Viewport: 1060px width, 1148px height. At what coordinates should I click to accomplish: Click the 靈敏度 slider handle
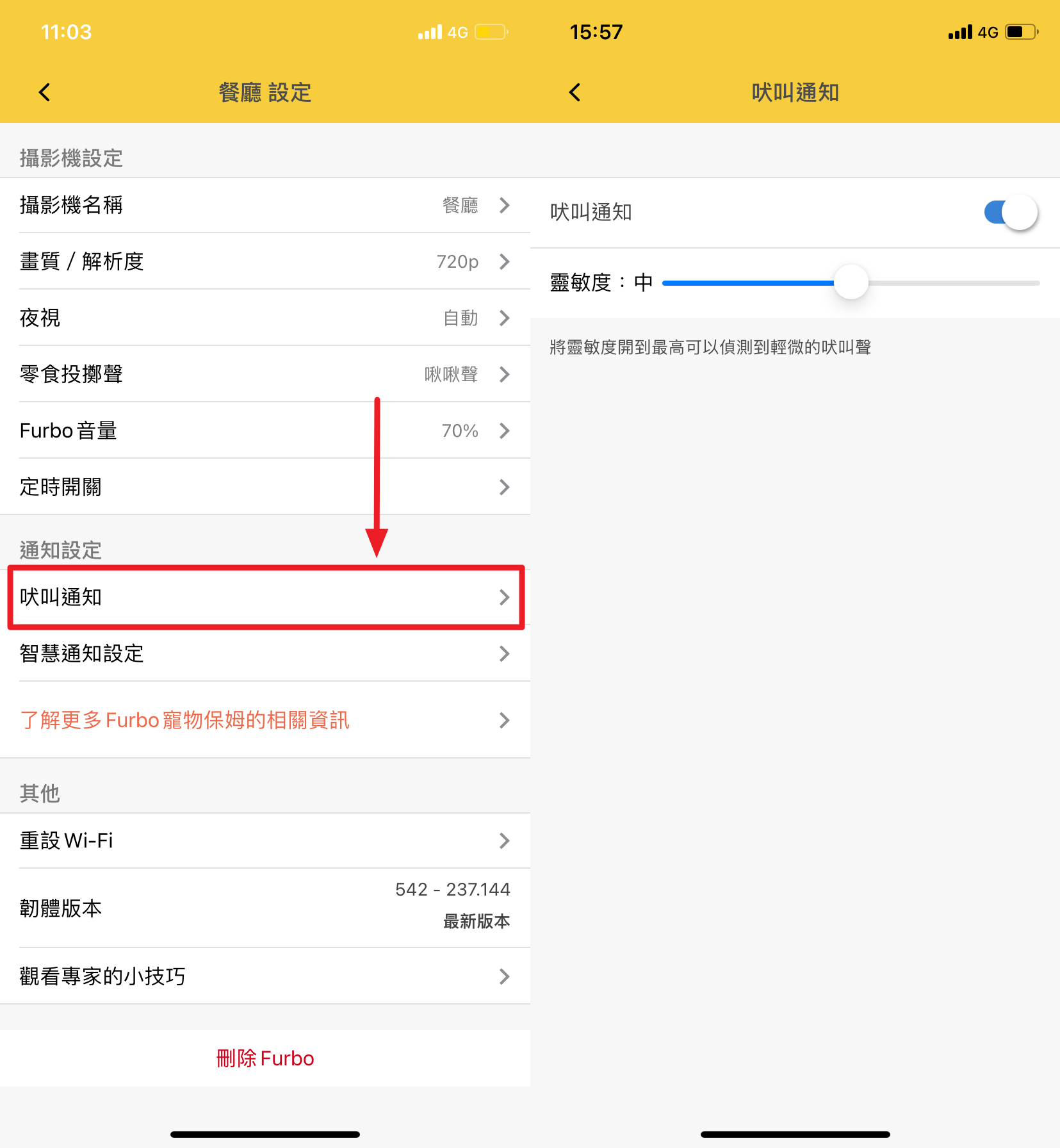pos(851,283)
